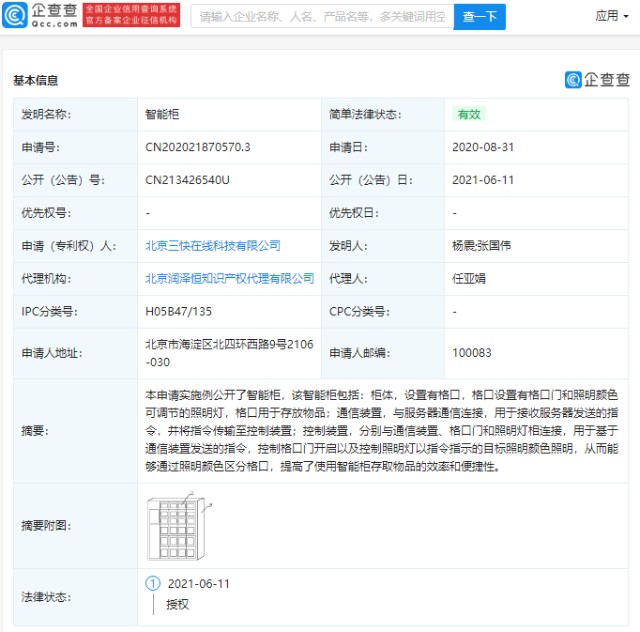The width and height of the screenshot is (640, 632).
Task: Select publication number CN213426540U
Action: (x=187, y=180)
